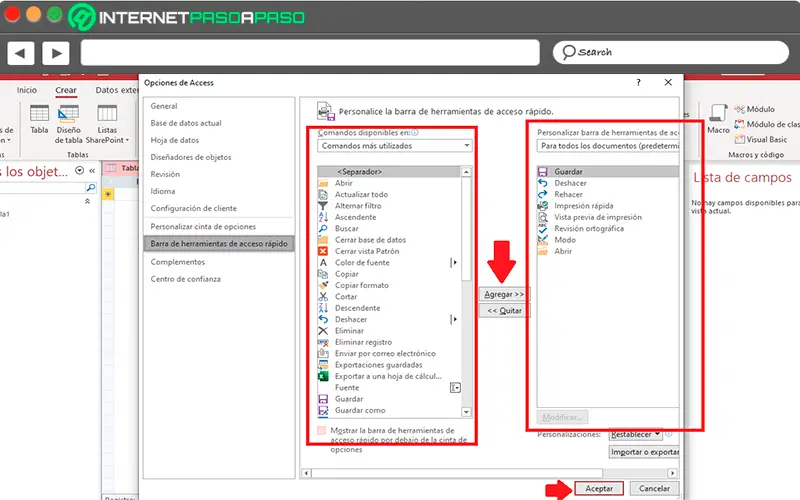Image resolution: width=800 pixels, height=500 pixels.
Task: Click the Agregar >> button
Action: click(504, 294)
